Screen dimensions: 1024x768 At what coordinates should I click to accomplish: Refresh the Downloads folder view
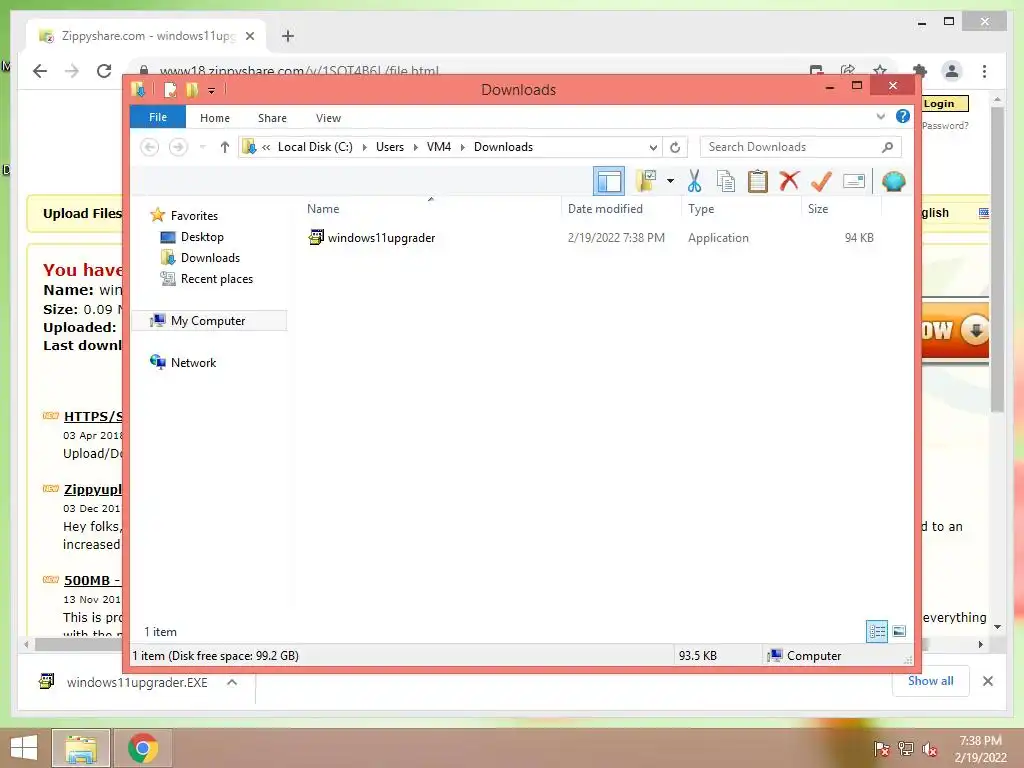point(675,148)
